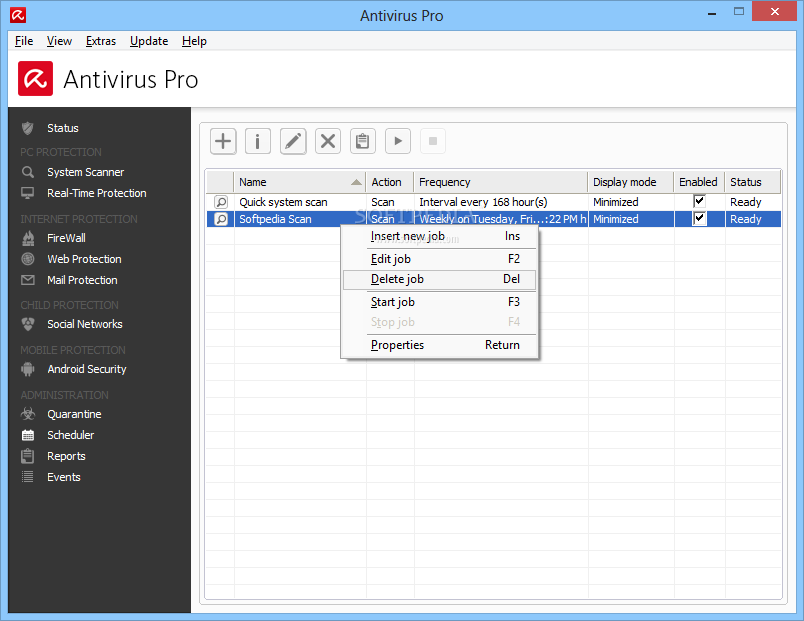Go to Web Protection
Image resolution: width=804 pixels, height=621 pixels.
click(85, 259)
